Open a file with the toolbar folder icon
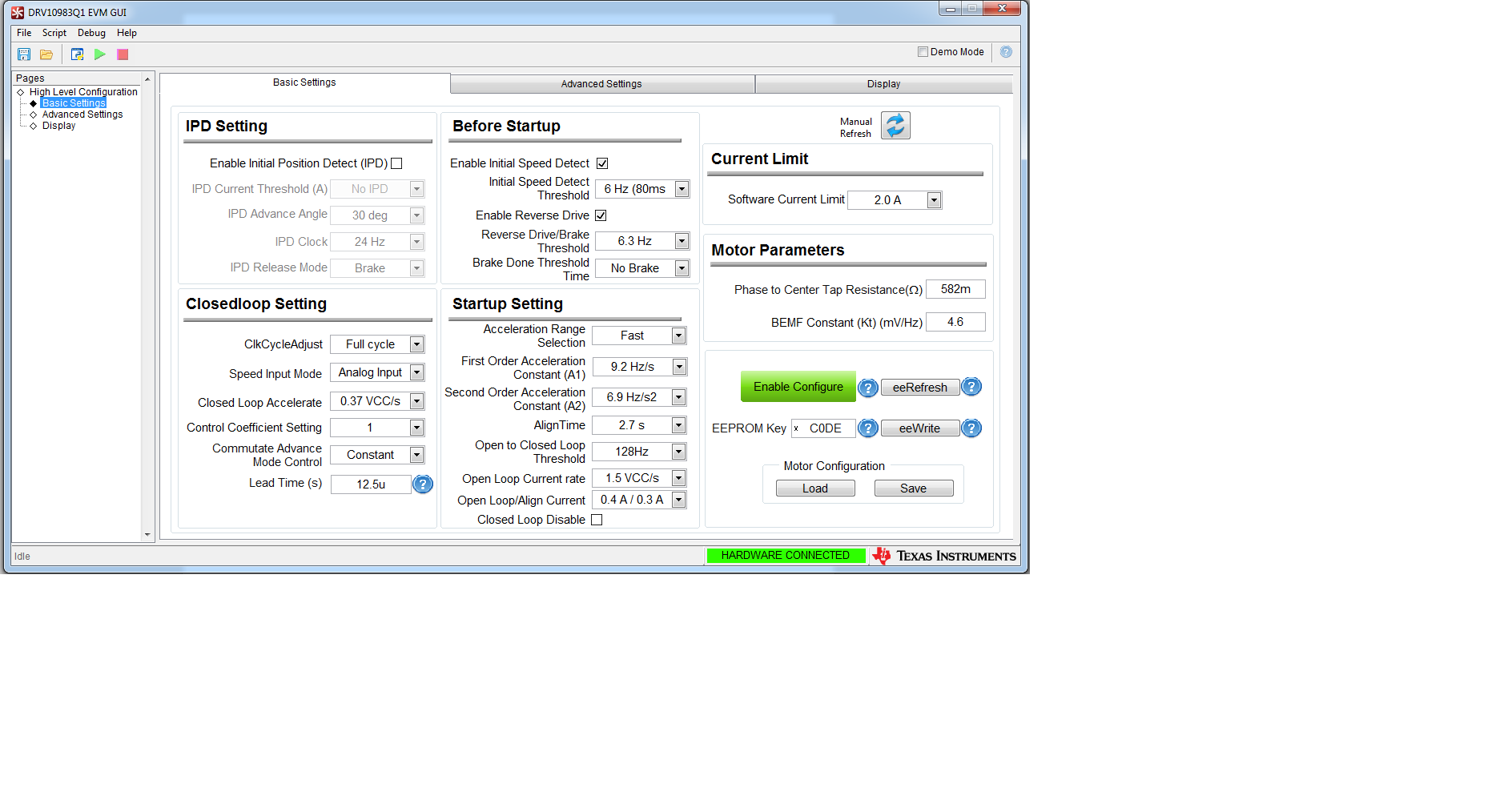 point(46,54)
